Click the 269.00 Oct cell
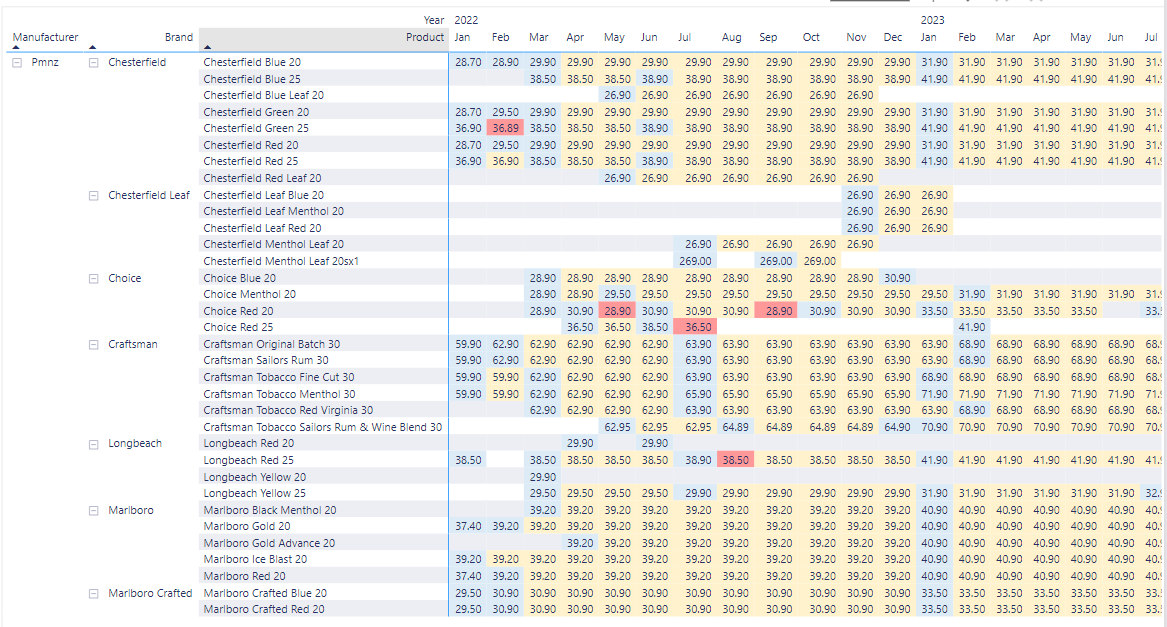 pyautogui.click(x=819, y=261)
